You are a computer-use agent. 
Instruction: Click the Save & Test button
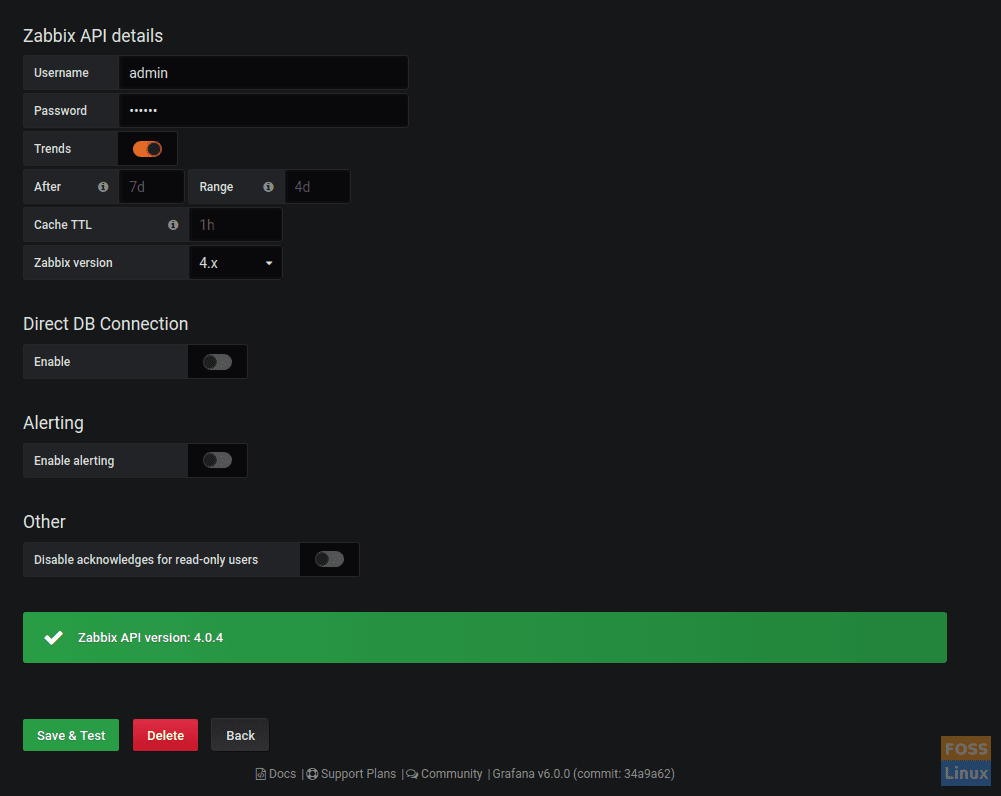click(71, 735)
